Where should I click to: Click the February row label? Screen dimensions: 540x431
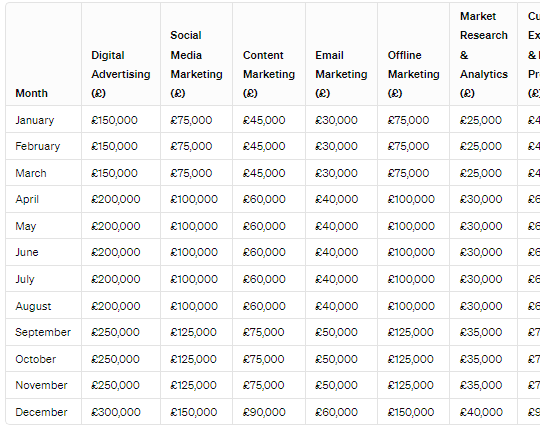pyautogui.click(x=38, y=146)
